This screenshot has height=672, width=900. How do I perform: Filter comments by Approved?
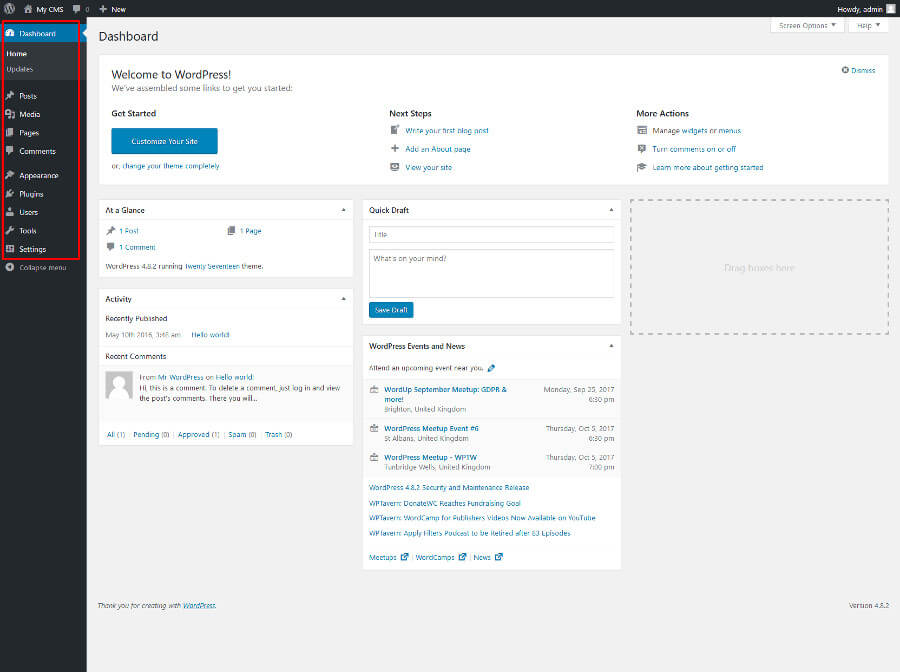click(x=193, y=434)
